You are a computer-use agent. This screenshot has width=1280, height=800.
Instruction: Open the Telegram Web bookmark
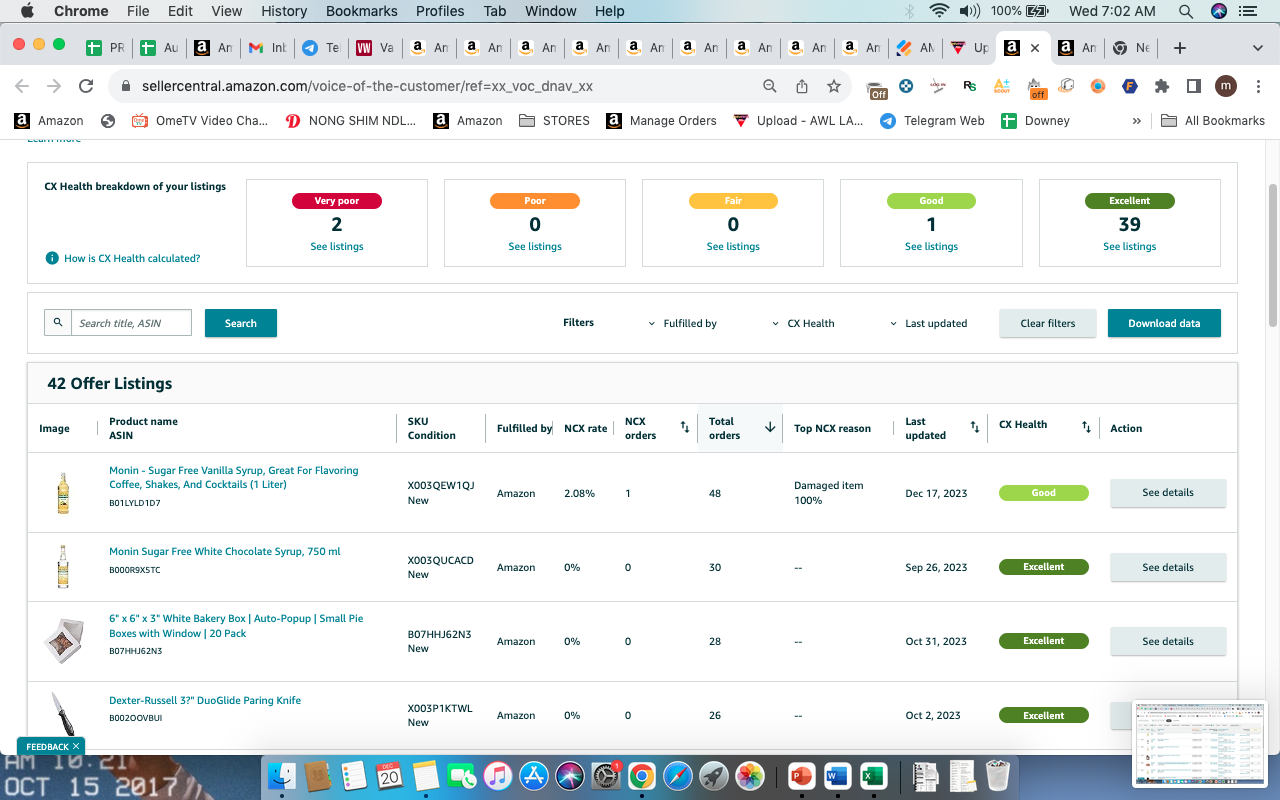(x=932, y=121)
